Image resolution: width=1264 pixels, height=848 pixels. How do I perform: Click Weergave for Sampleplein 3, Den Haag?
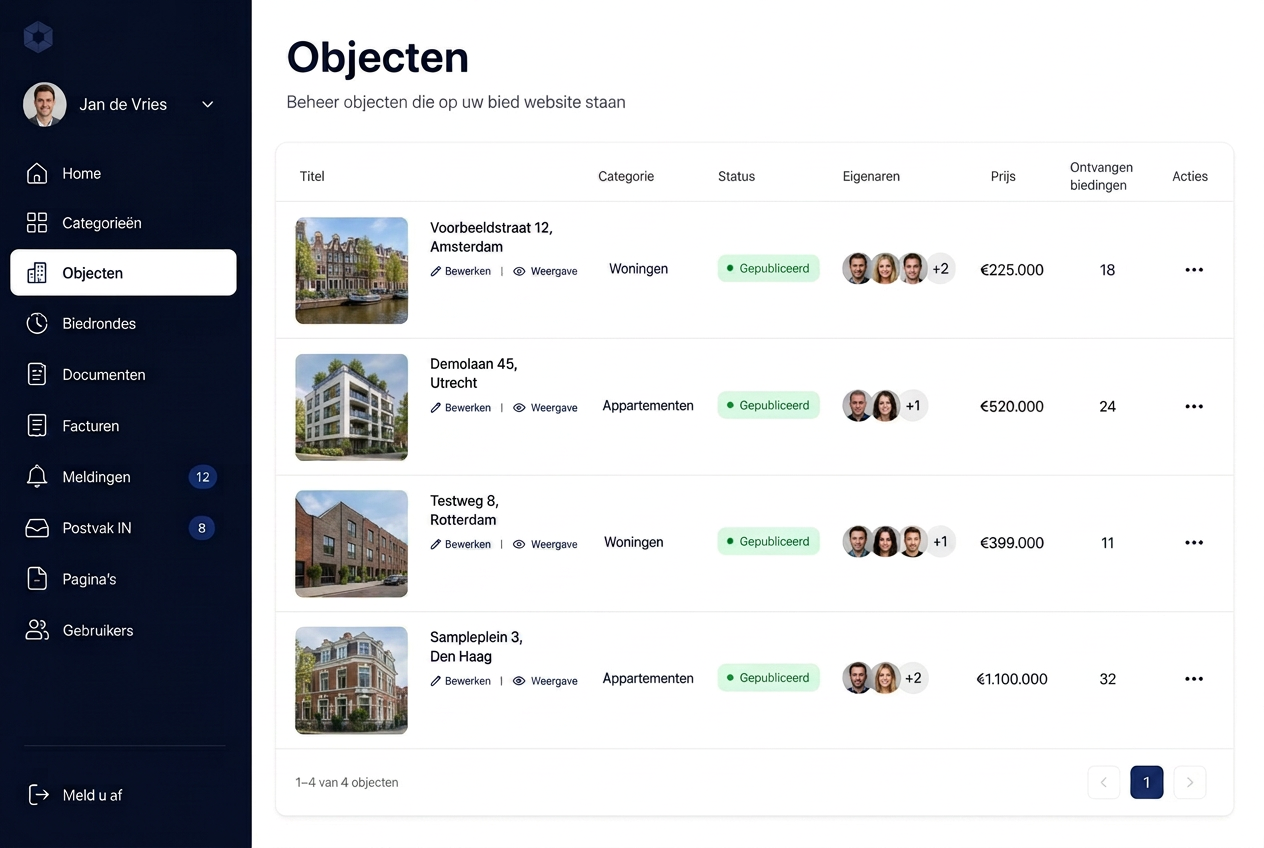coord(546,681)
